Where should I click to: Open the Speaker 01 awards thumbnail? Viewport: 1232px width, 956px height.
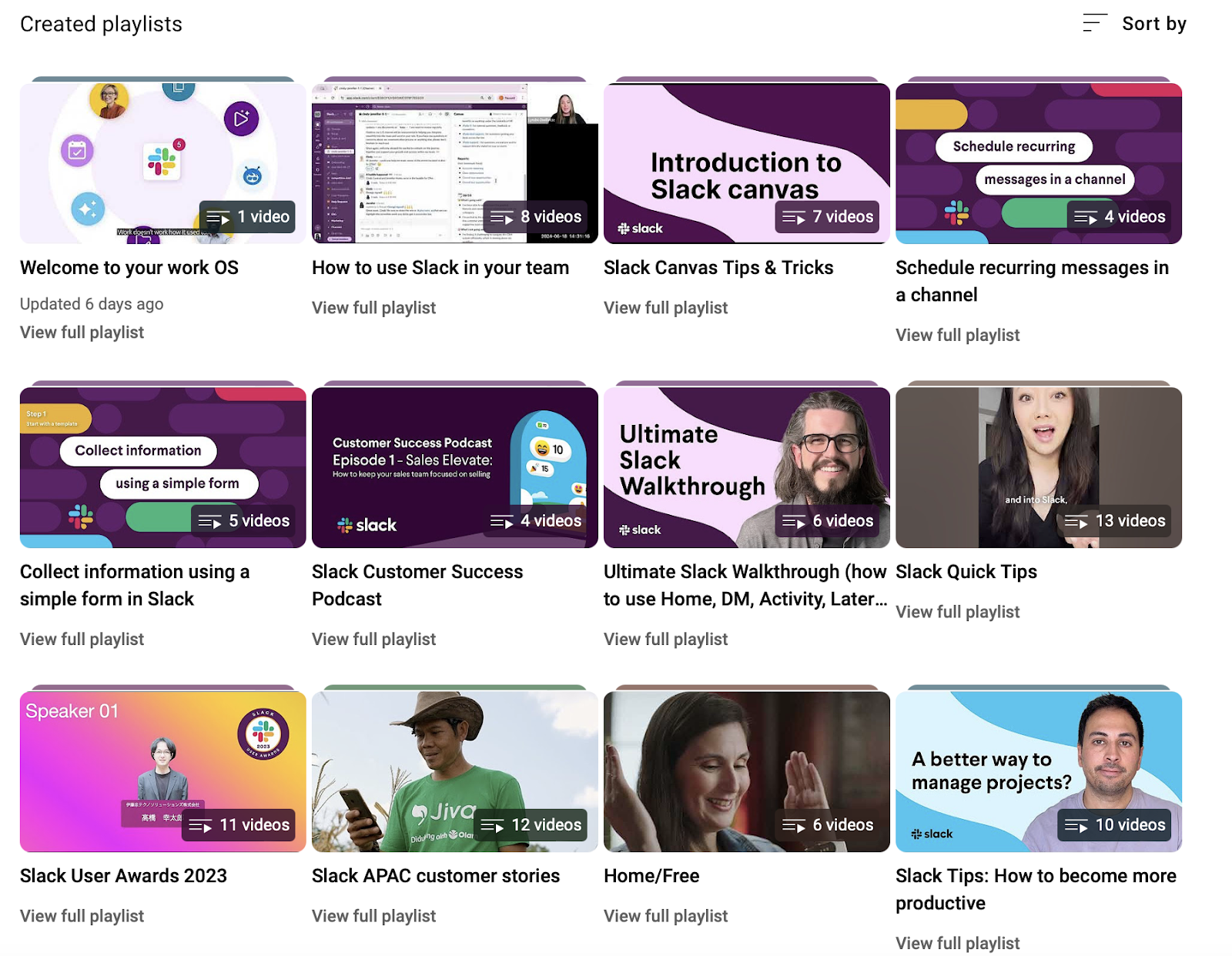(x=163, y=771)
